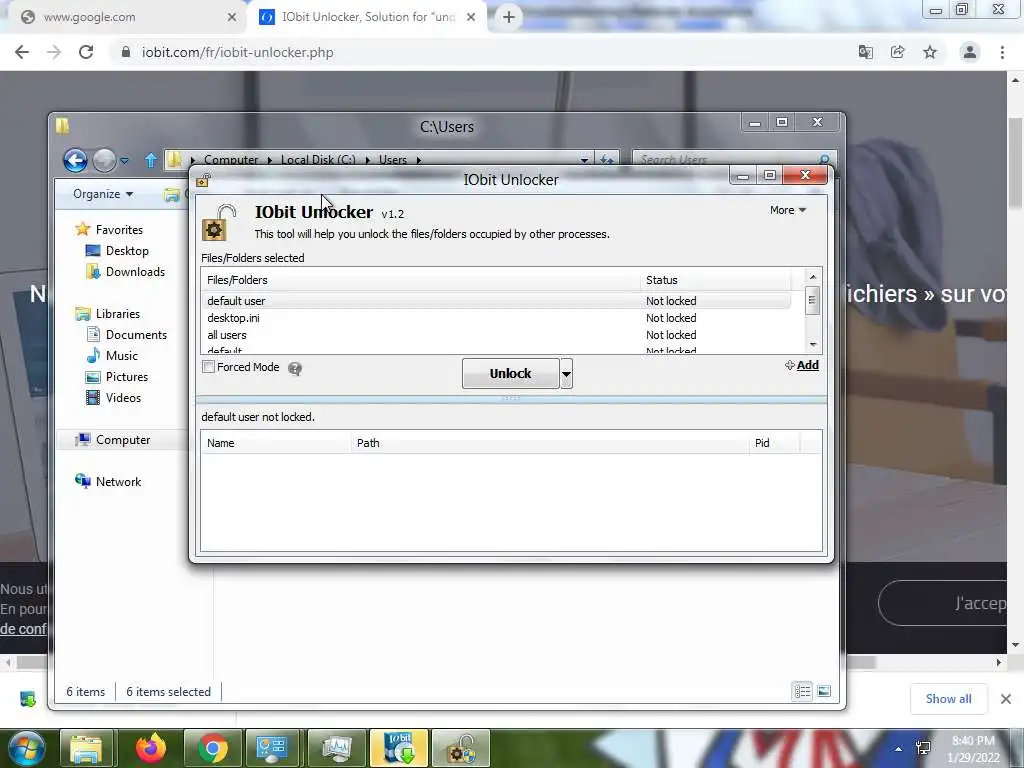Click the Forward arrow in Explorer window

point(104,160)
